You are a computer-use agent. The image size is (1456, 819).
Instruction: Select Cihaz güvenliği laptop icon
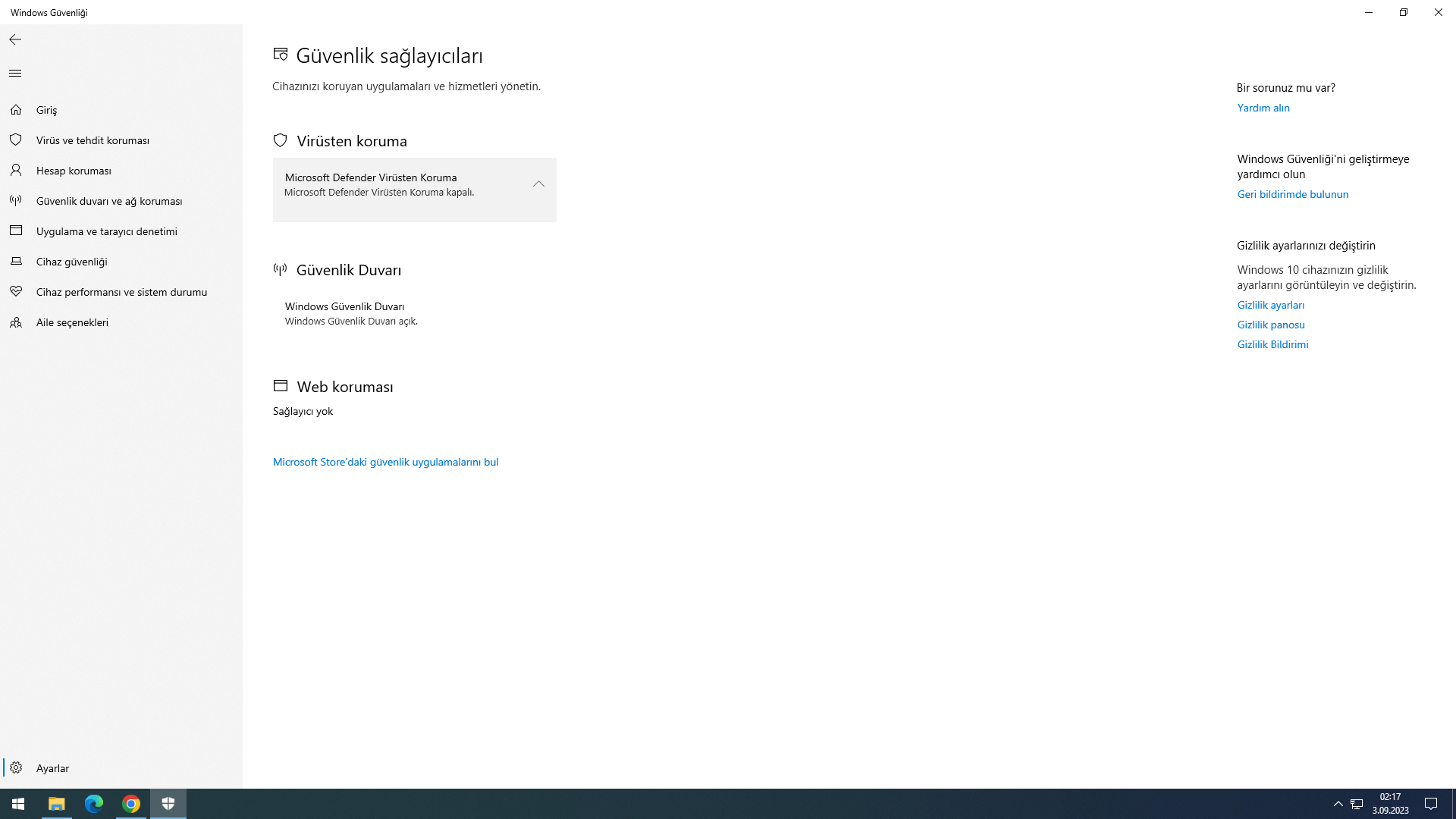point(16,262)
